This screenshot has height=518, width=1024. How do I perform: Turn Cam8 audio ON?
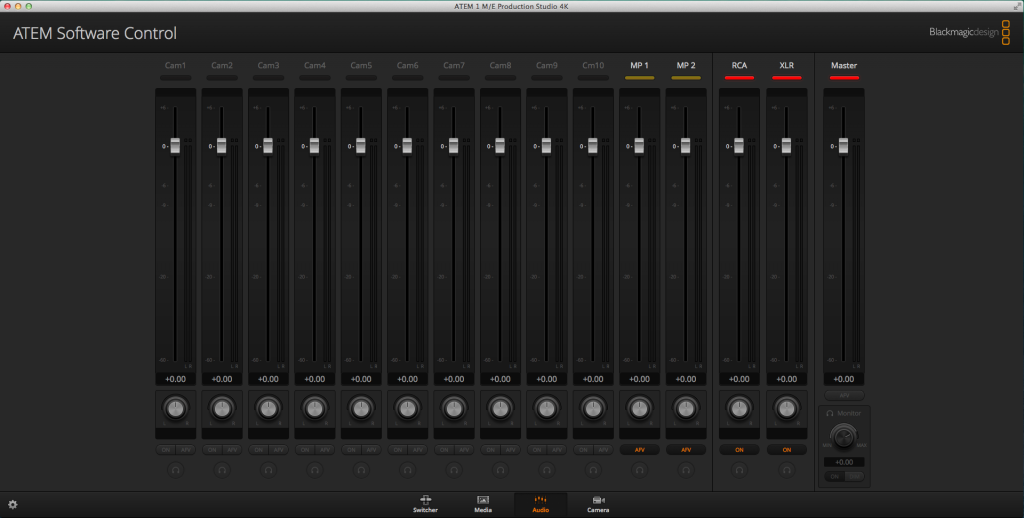(x=490, y=449)
